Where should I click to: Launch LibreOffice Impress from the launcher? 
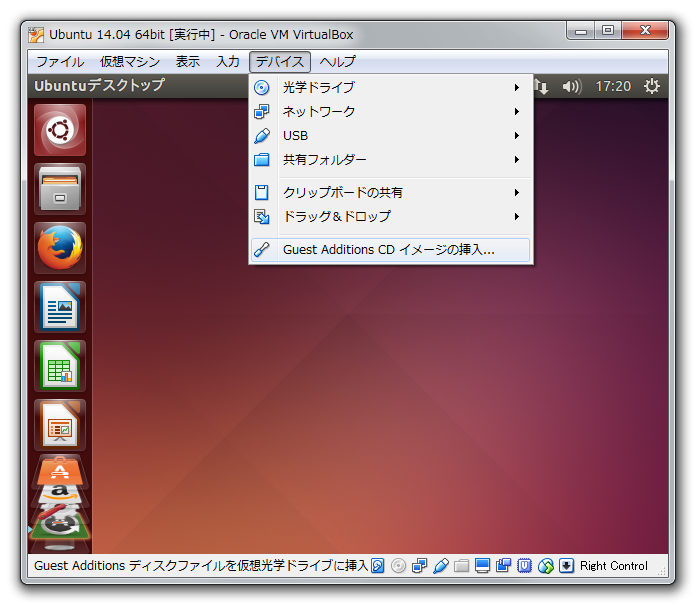[60, 425]
